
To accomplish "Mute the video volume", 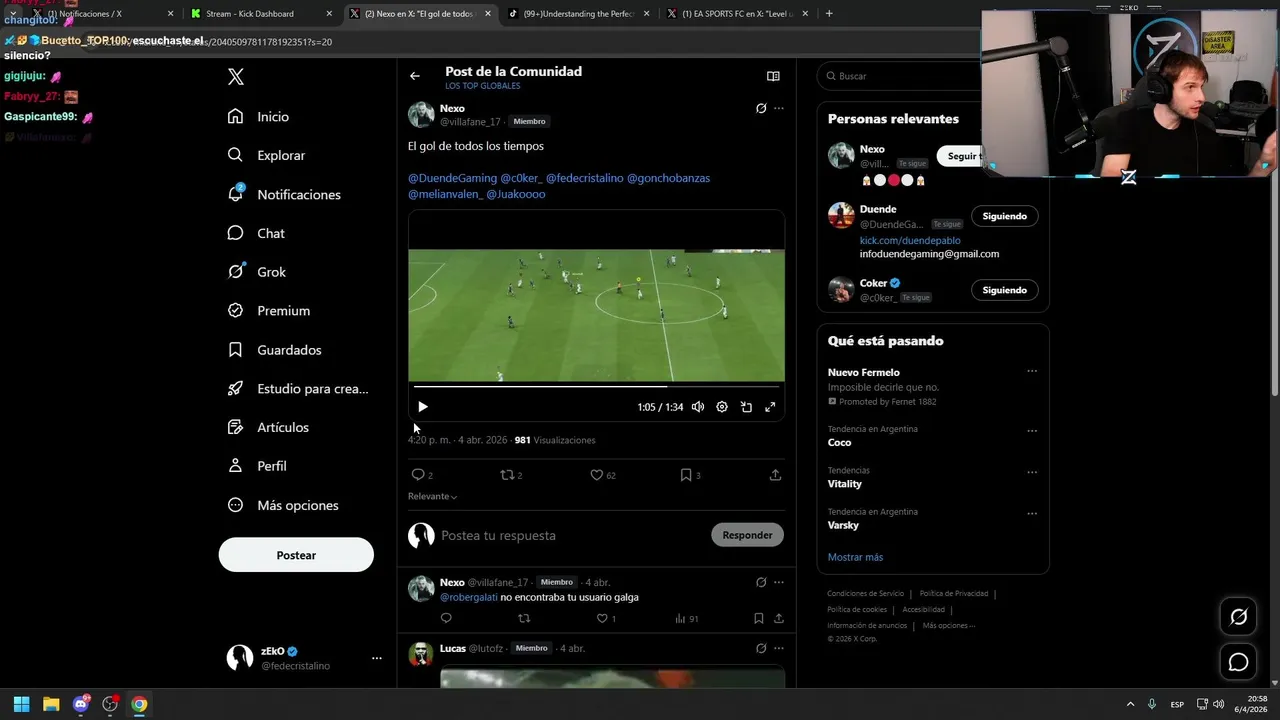I will [x=698, y=407].
